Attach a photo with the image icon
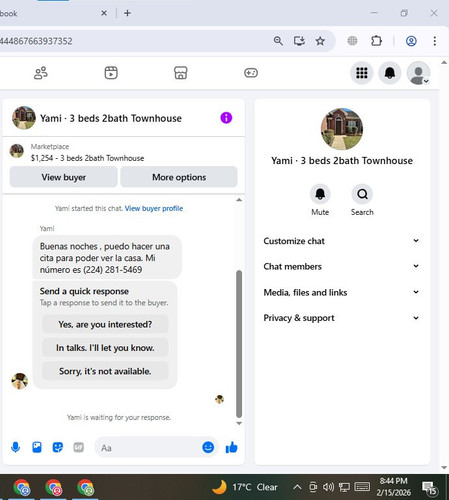The height and width of the screenshot is (500, 449). pyautogui.click(x=37, y=447)
